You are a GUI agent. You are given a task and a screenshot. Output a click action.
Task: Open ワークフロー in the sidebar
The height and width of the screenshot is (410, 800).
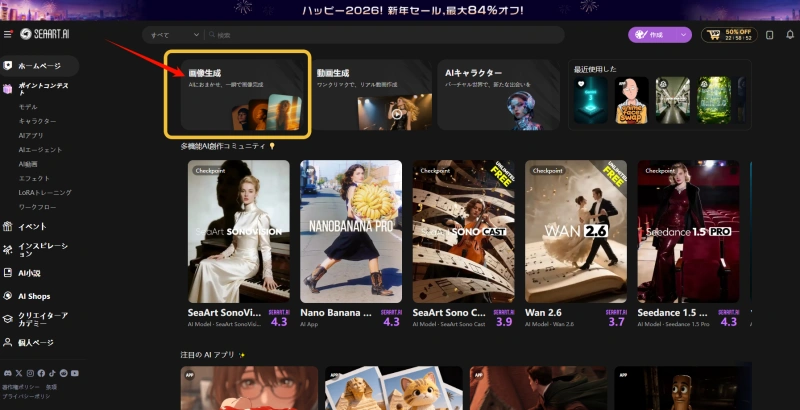click(x=37, y=207)
